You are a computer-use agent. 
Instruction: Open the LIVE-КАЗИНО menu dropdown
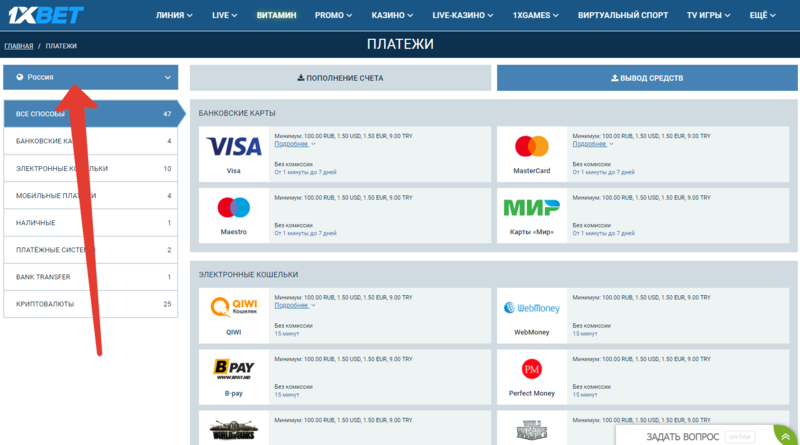pyautogui.click(x=463, y=15)
